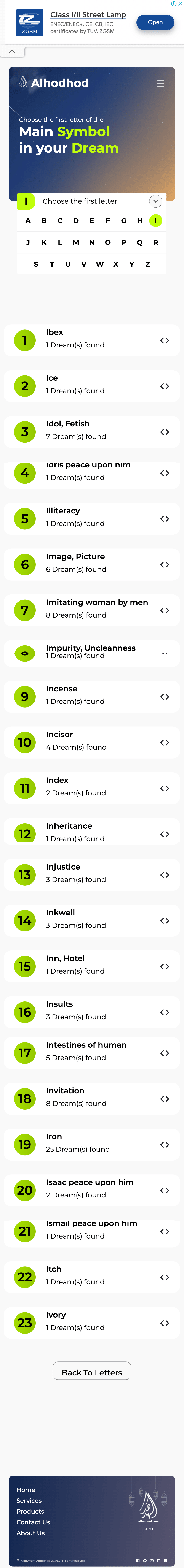184x1568 pixels.
Task: Select letter A in alphabet grid
Action: tap(28, 220)
